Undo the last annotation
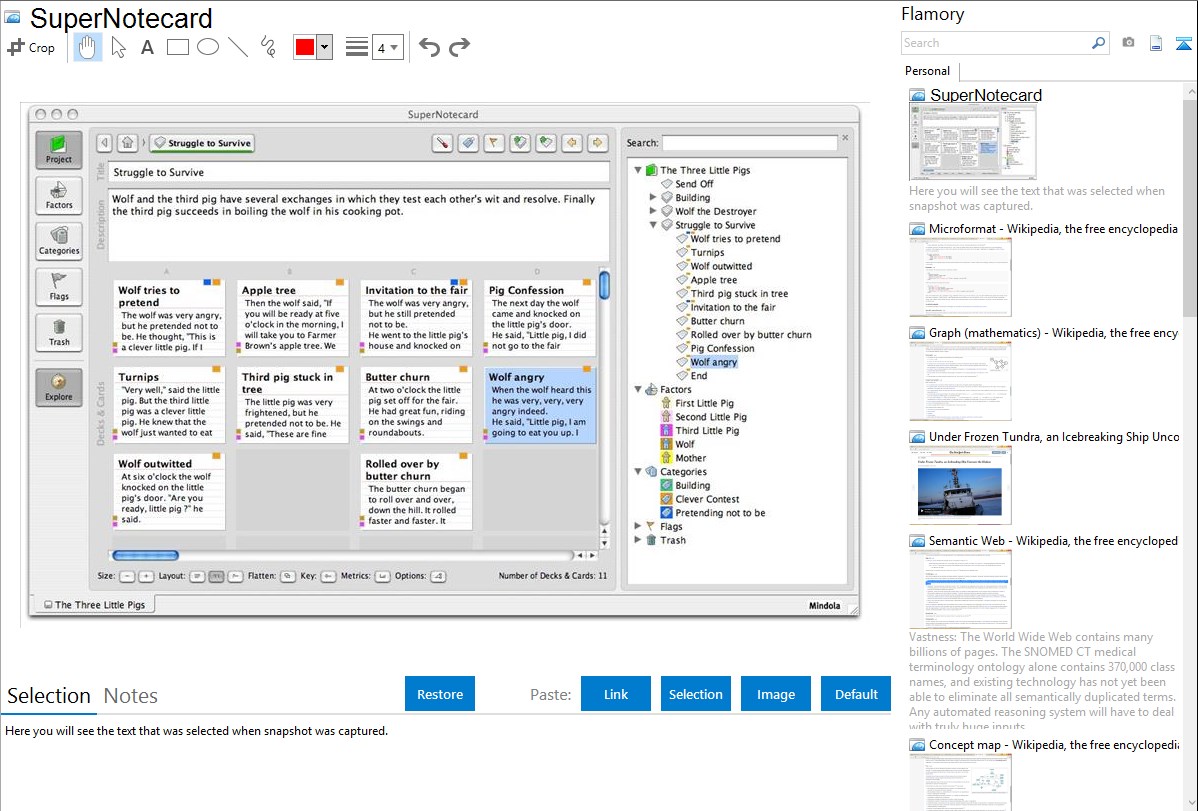The width and height of the screenshot is (1198, 811). pos(429,47)
